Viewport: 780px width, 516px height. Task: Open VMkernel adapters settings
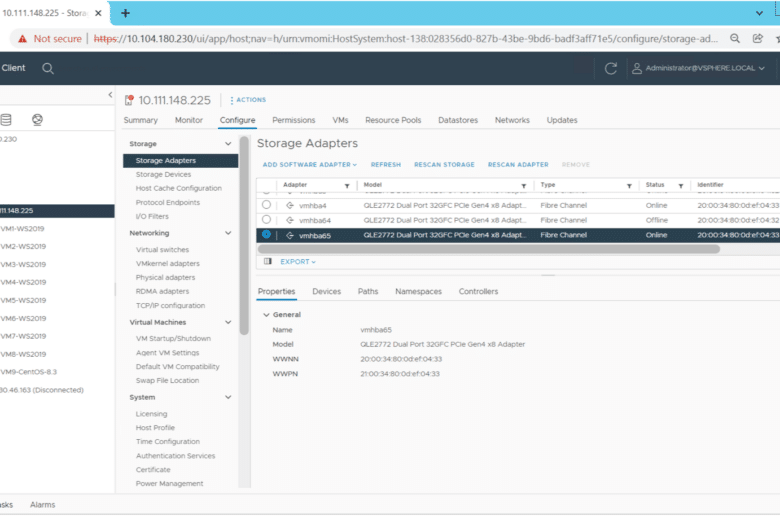(x=168, y=264)
